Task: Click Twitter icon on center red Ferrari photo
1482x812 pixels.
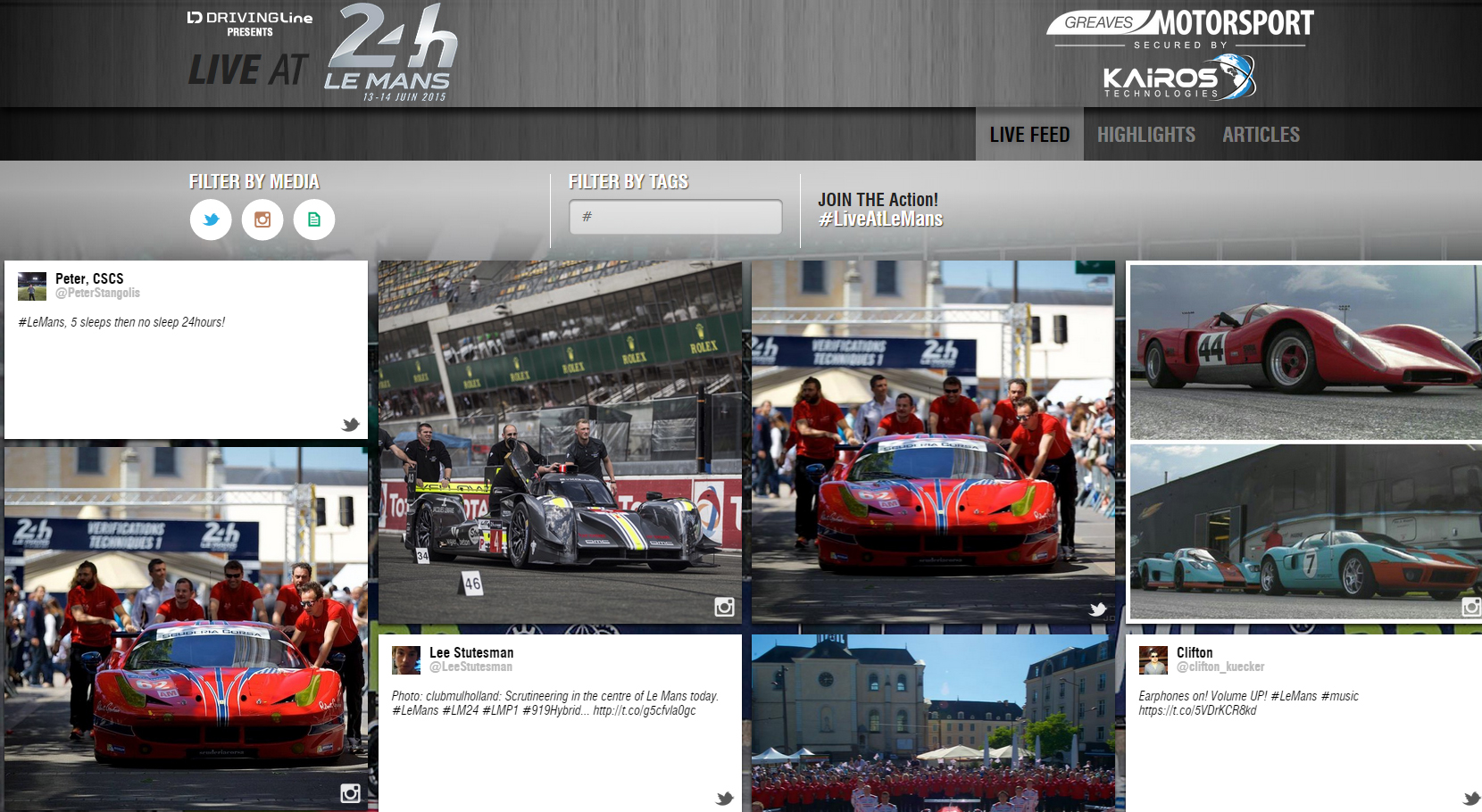Action: coord(1097,609)
